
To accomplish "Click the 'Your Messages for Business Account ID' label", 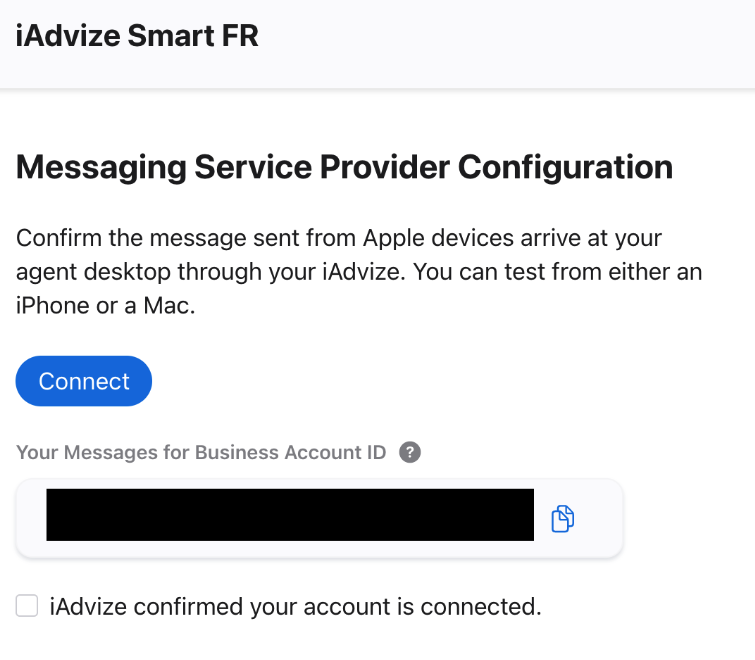I will pyautogui.click(x=201, y=452).
